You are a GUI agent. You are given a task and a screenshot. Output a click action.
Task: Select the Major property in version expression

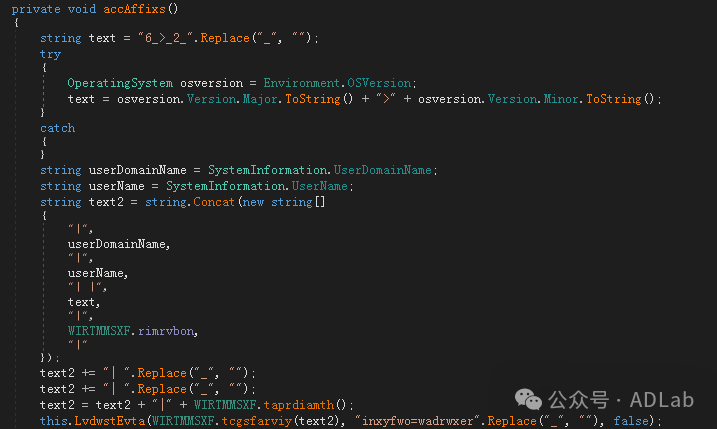tap(259, 99)
